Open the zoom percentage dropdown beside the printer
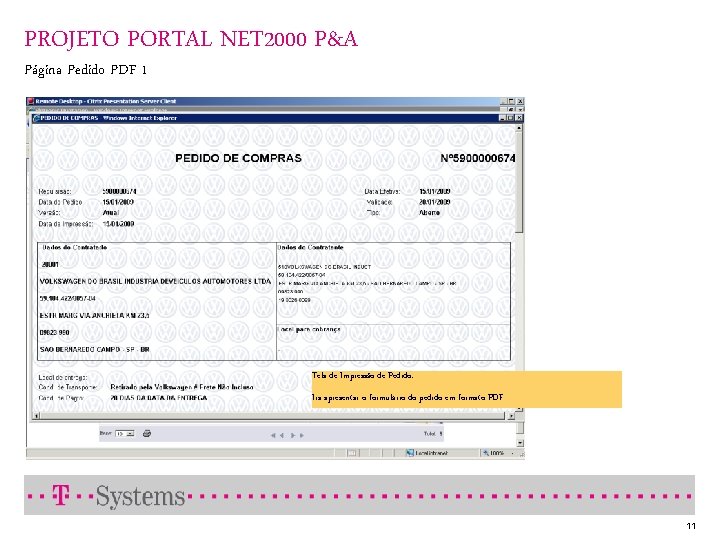This screenshot has height=540, width=720. (x=124, y=433)
